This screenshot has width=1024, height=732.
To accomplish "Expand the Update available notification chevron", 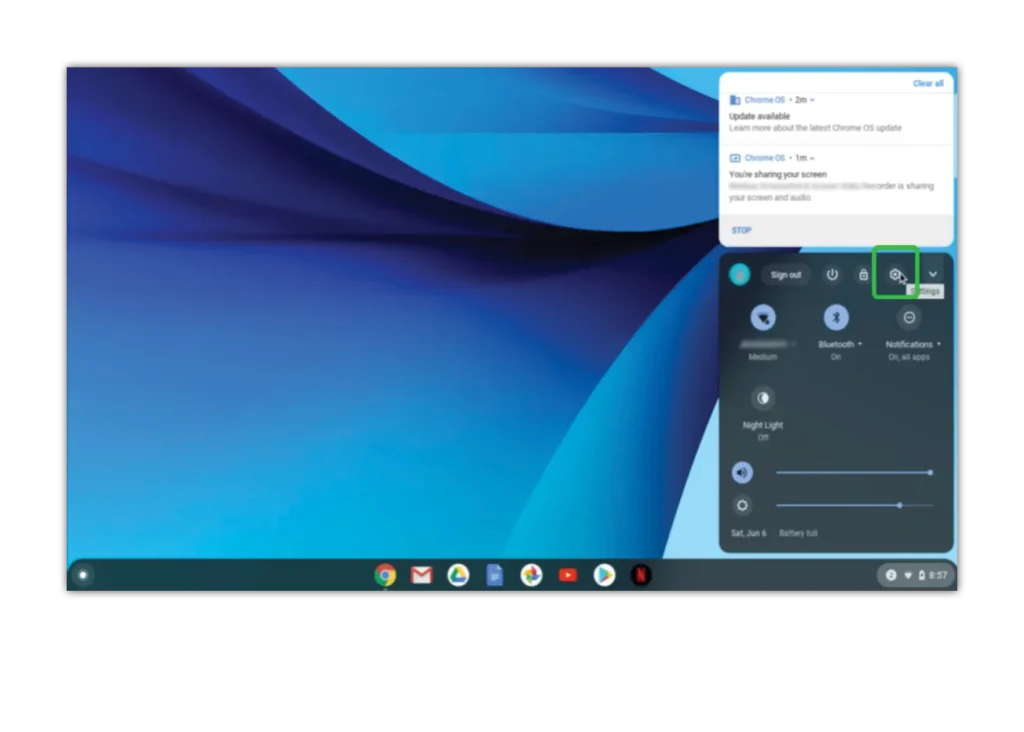I will (812, 100).
